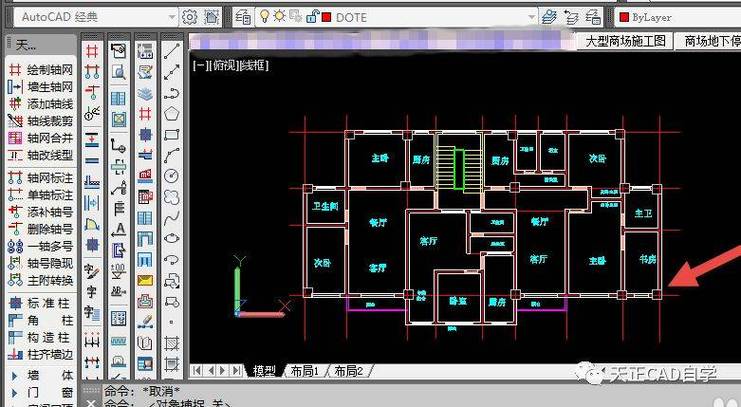Click the layered sheets stack icon
Screen dimensions: 741x407
coord(145,93)
